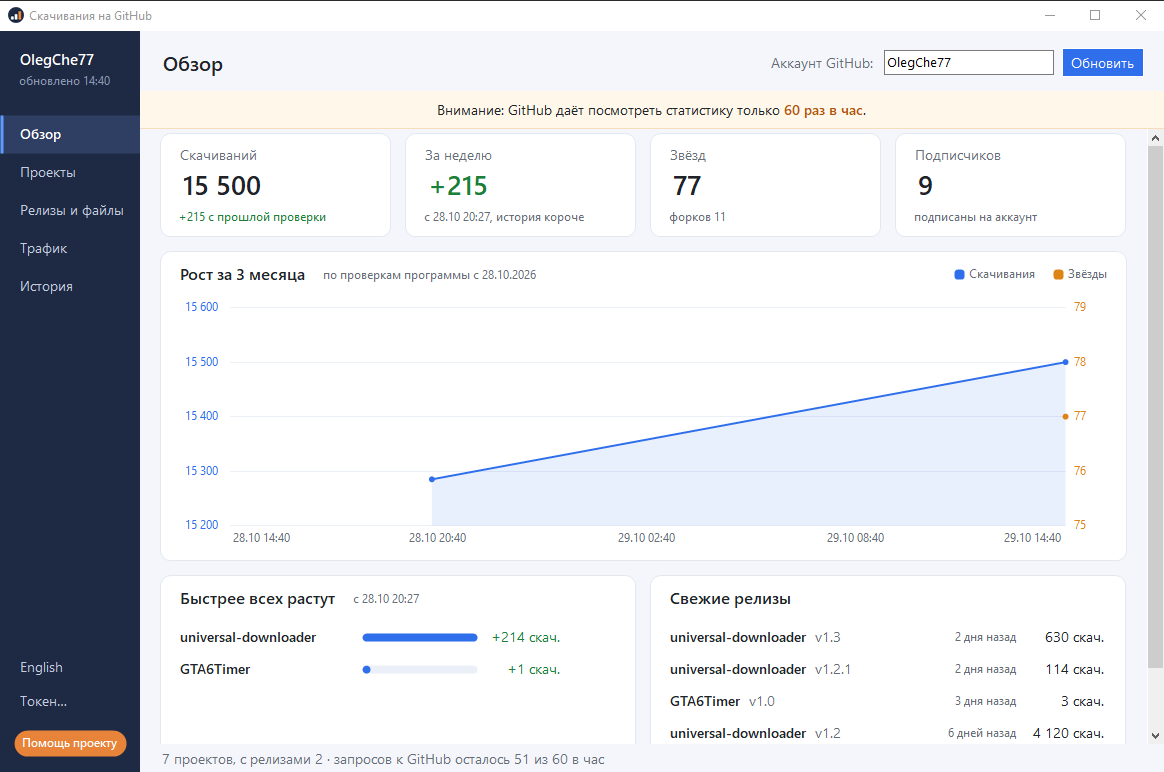Open the universal-downloader v1.3 release row
This screenshot has width=1164, height=772.
(x=887, y=638)
